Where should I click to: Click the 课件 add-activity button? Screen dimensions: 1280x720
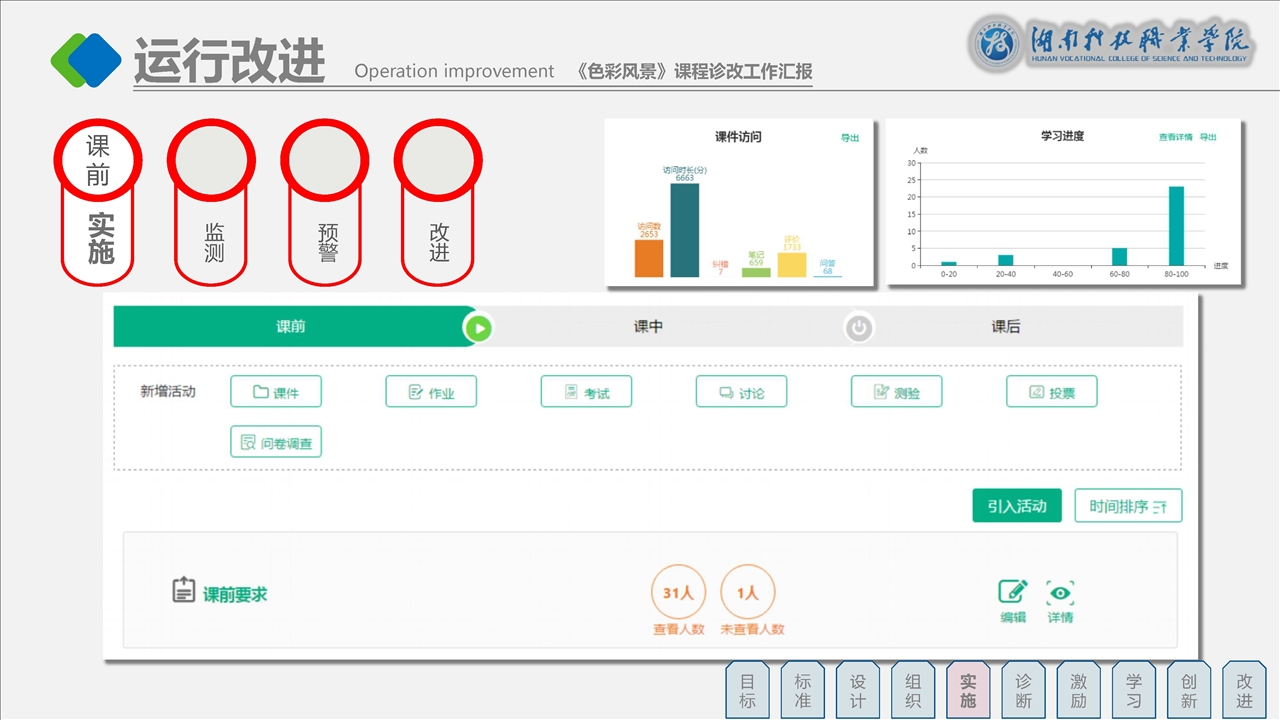276,392
